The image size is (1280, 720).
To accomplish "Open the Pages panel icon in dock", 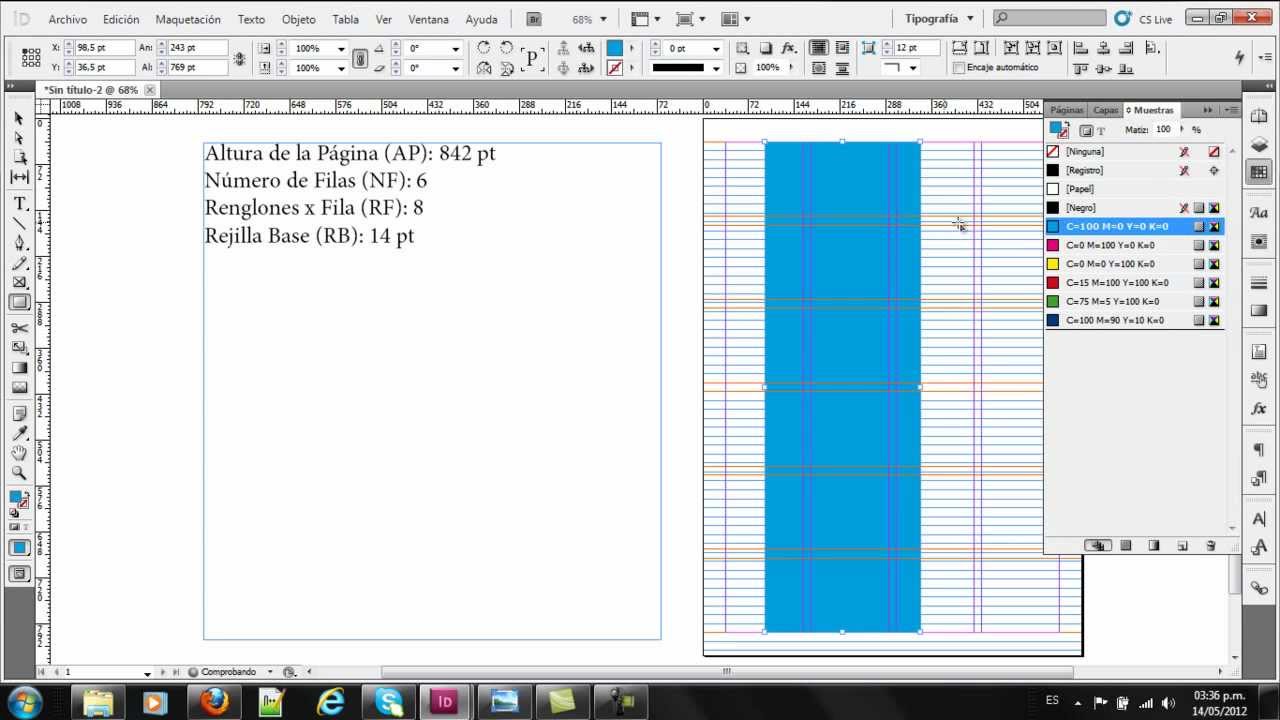I will click(1259, 116).
